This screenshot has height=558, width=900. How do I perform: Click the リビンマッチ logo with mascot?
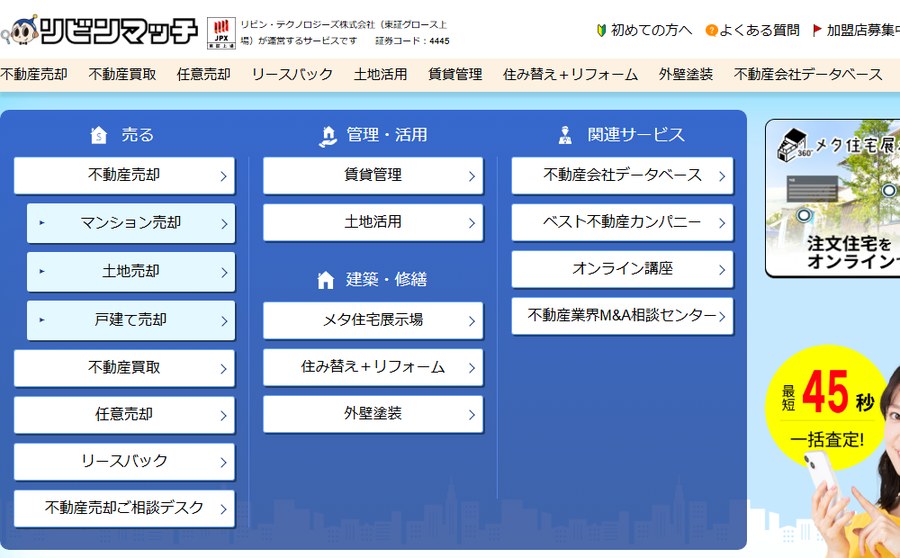[99, 31]
